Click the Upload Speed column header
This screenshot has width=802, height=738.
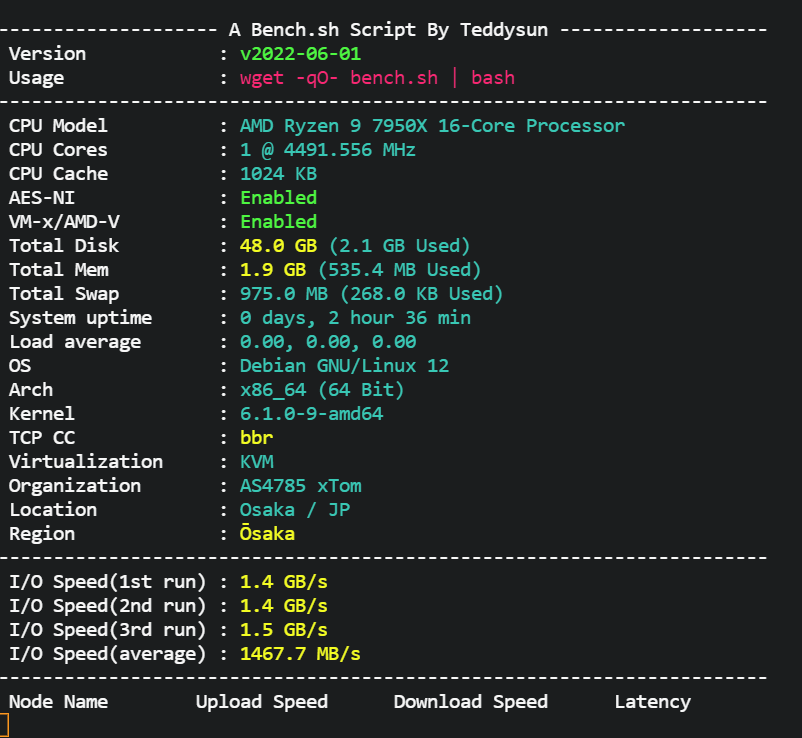(x=262, y=702)
